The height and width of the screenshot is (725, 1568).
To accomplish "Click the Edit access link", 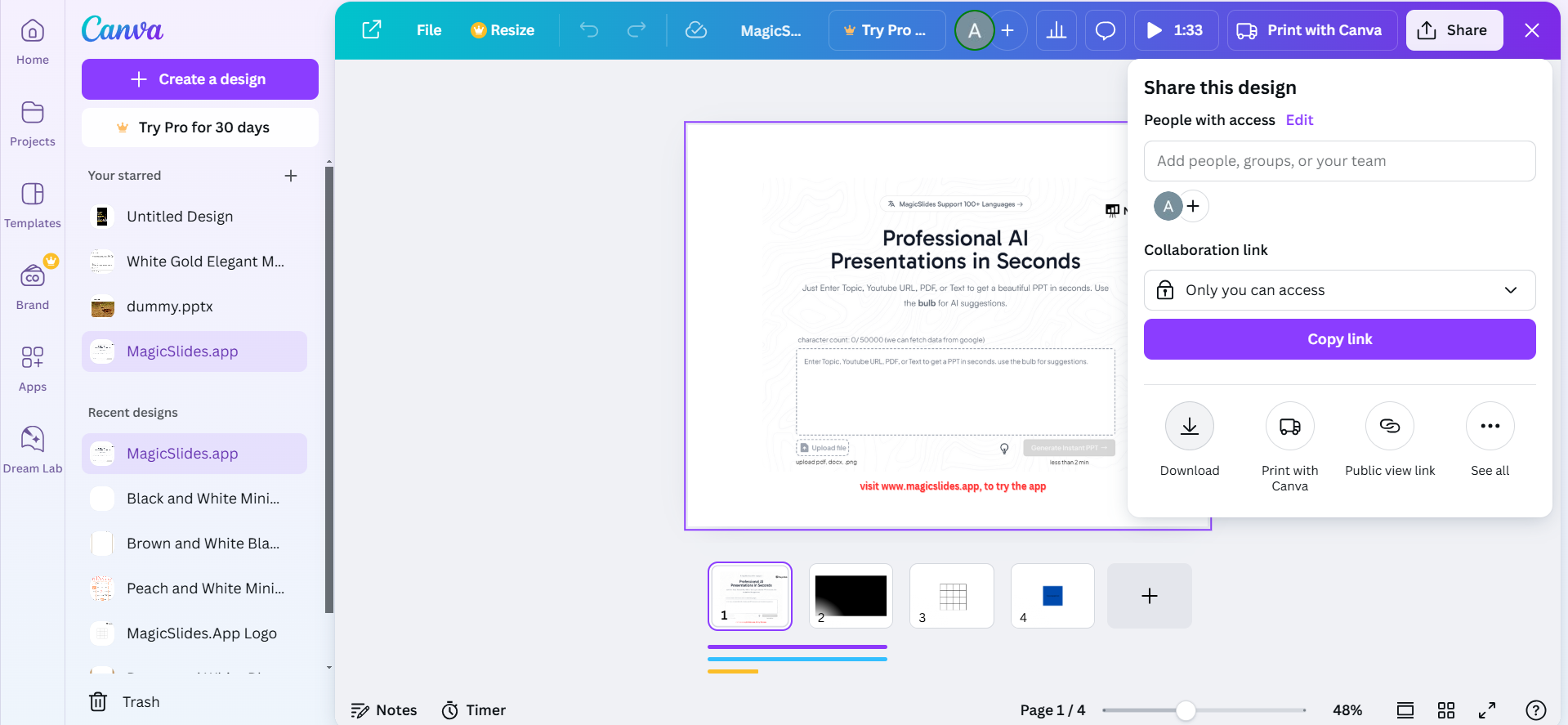I will [1299, 120].
